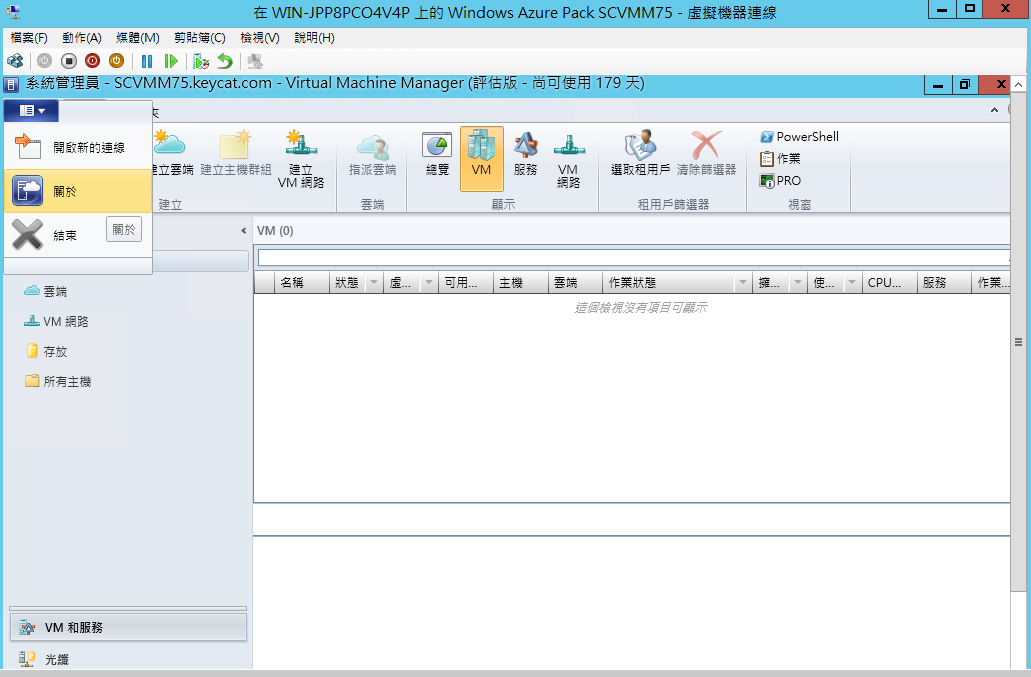Select the VM display view button

pyautogui.click(x=481, y=159)
